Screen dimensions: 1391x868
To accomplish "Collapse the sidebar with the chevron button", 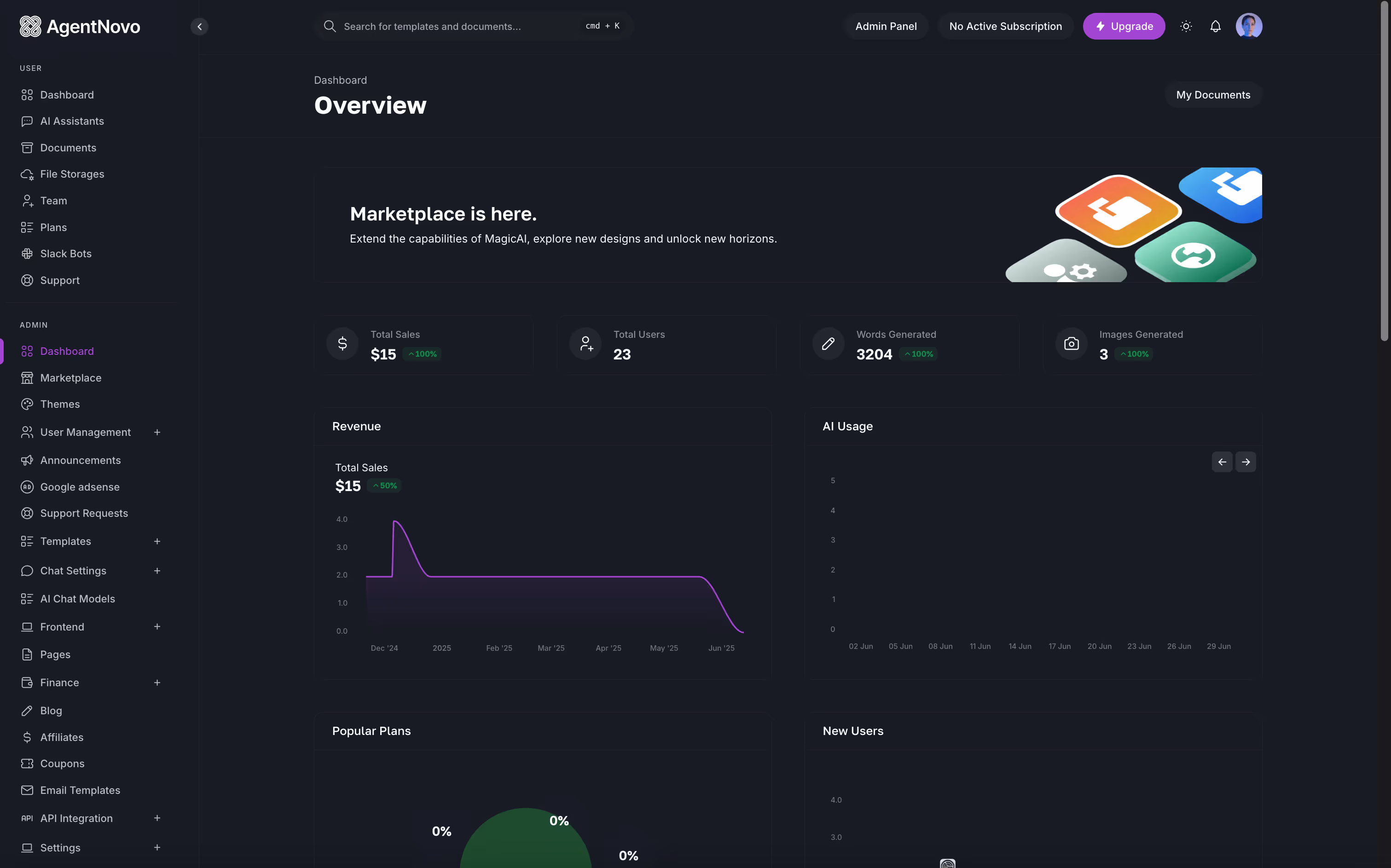I will point(199,26).
